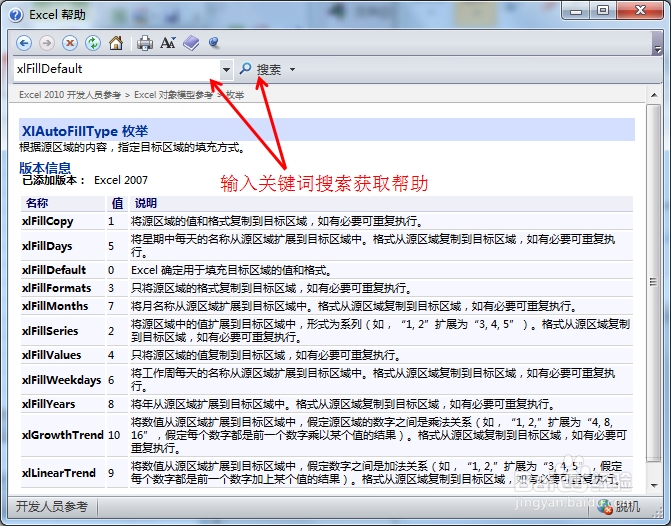Select the xlFillValues row name
Screen dimensions: 671x526
click(x=51, y=355)
